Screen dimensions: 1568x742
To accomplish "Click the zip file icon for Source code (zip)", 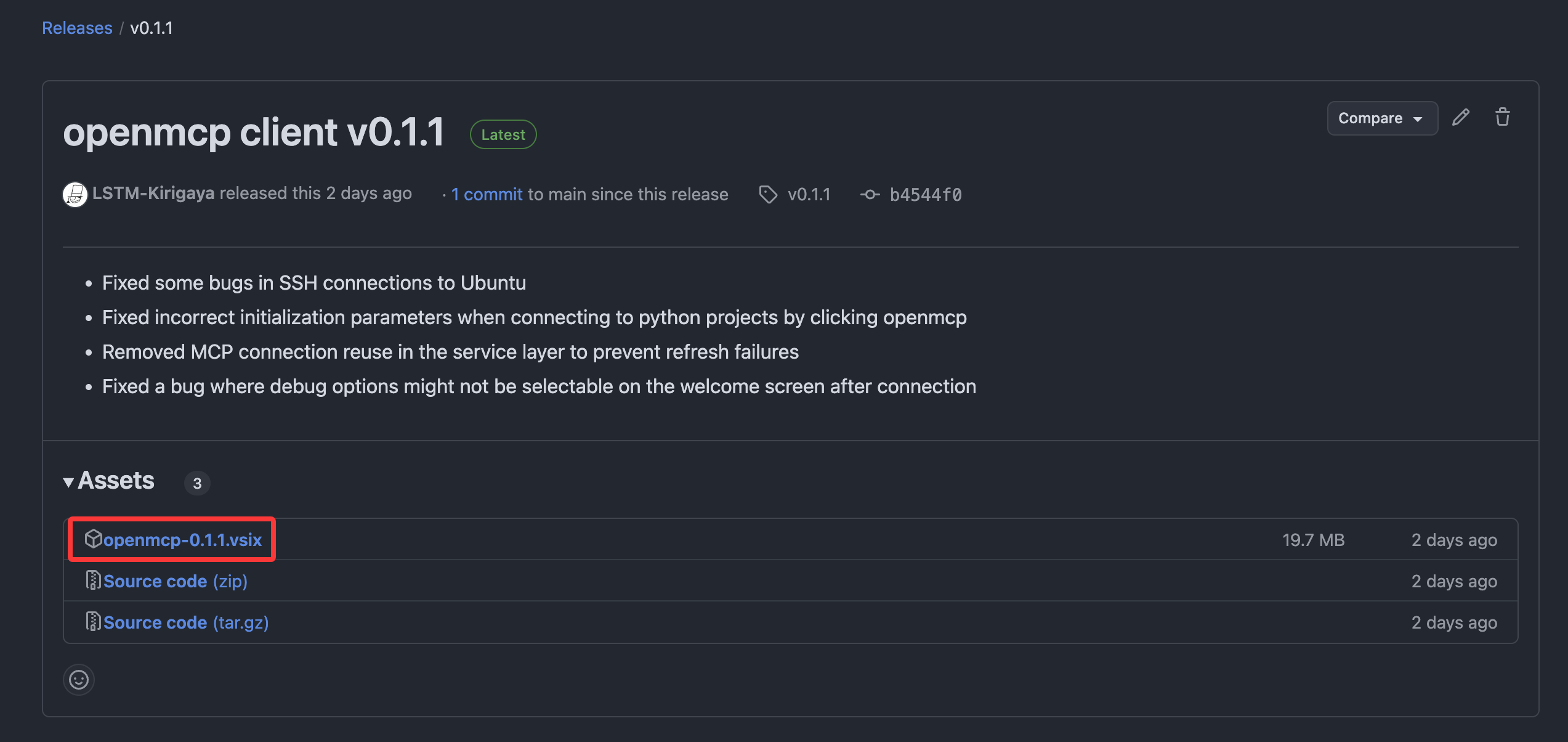I will click(x=93, y=581).
